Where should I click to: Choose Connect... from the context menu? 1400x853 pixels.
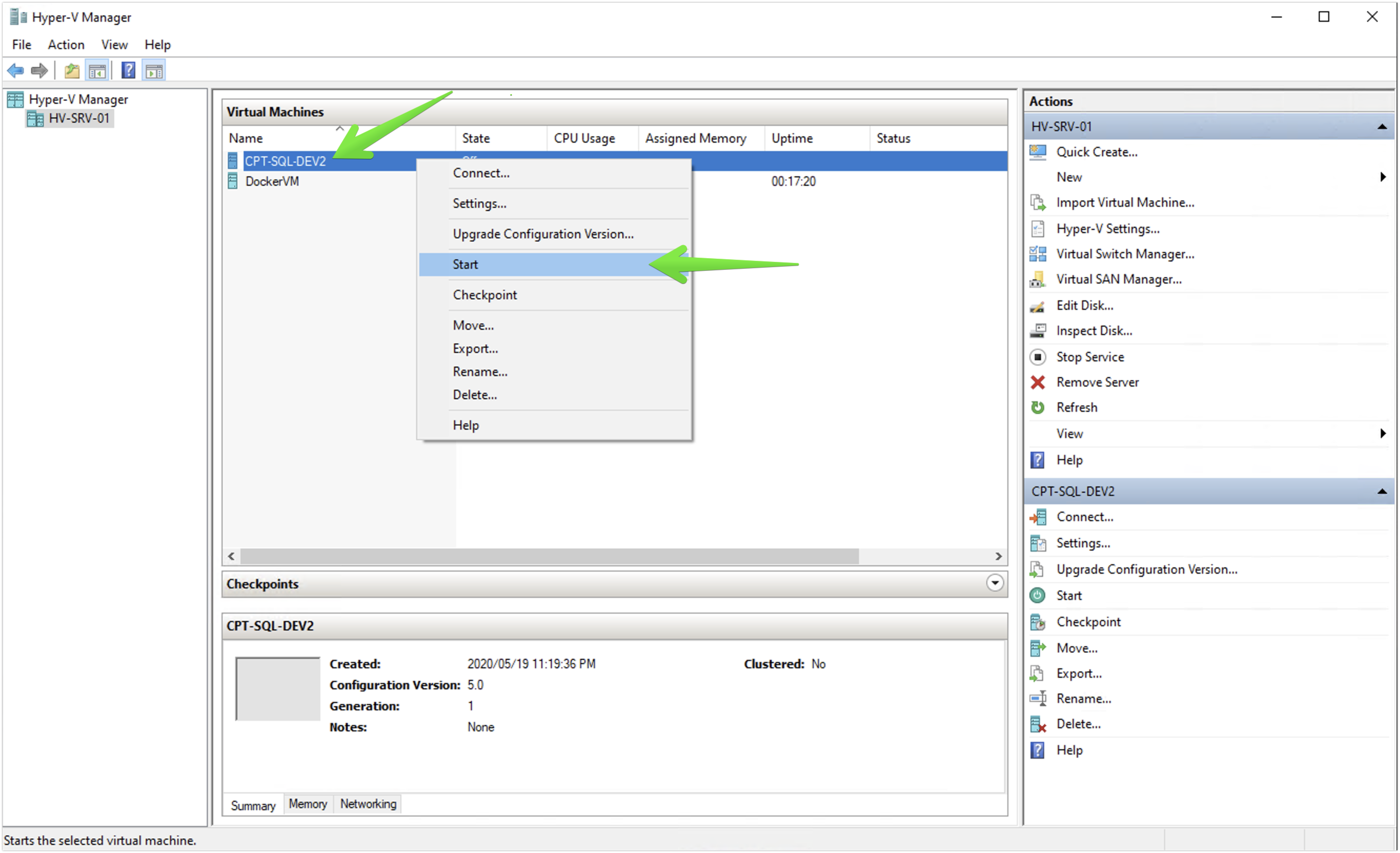click(x=554, y=173)
